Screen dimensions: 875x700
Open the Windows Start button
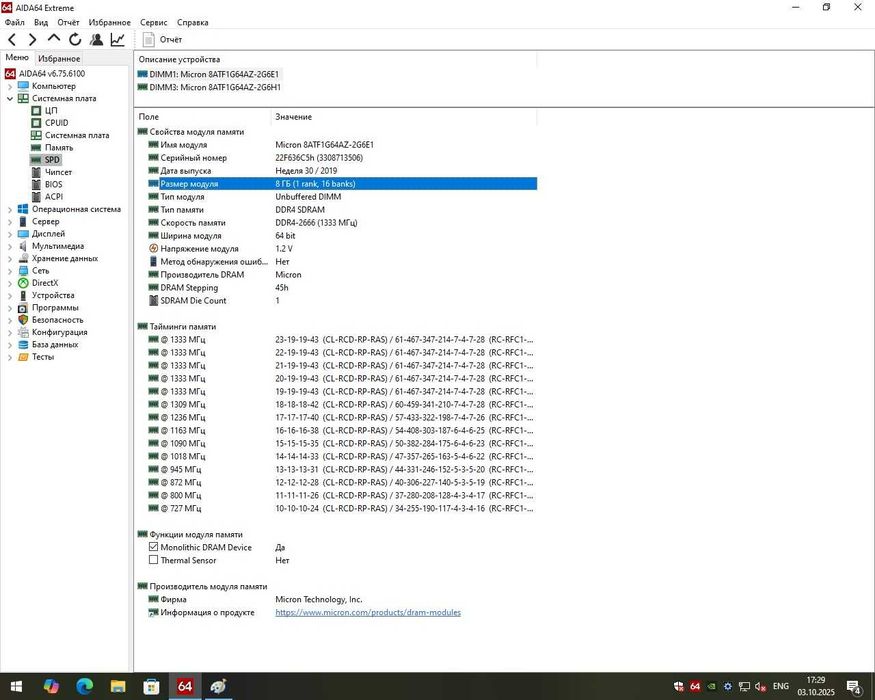click(16, 686)
